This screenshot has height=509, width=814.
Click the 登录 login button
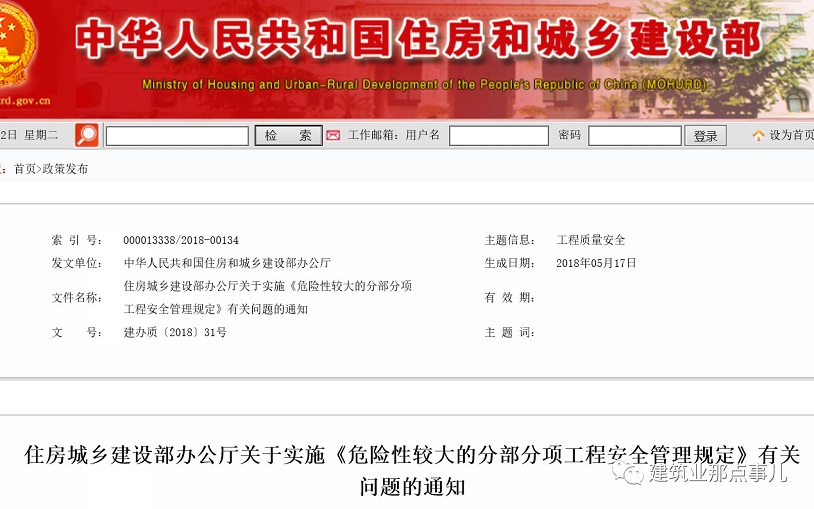(705, 136)
